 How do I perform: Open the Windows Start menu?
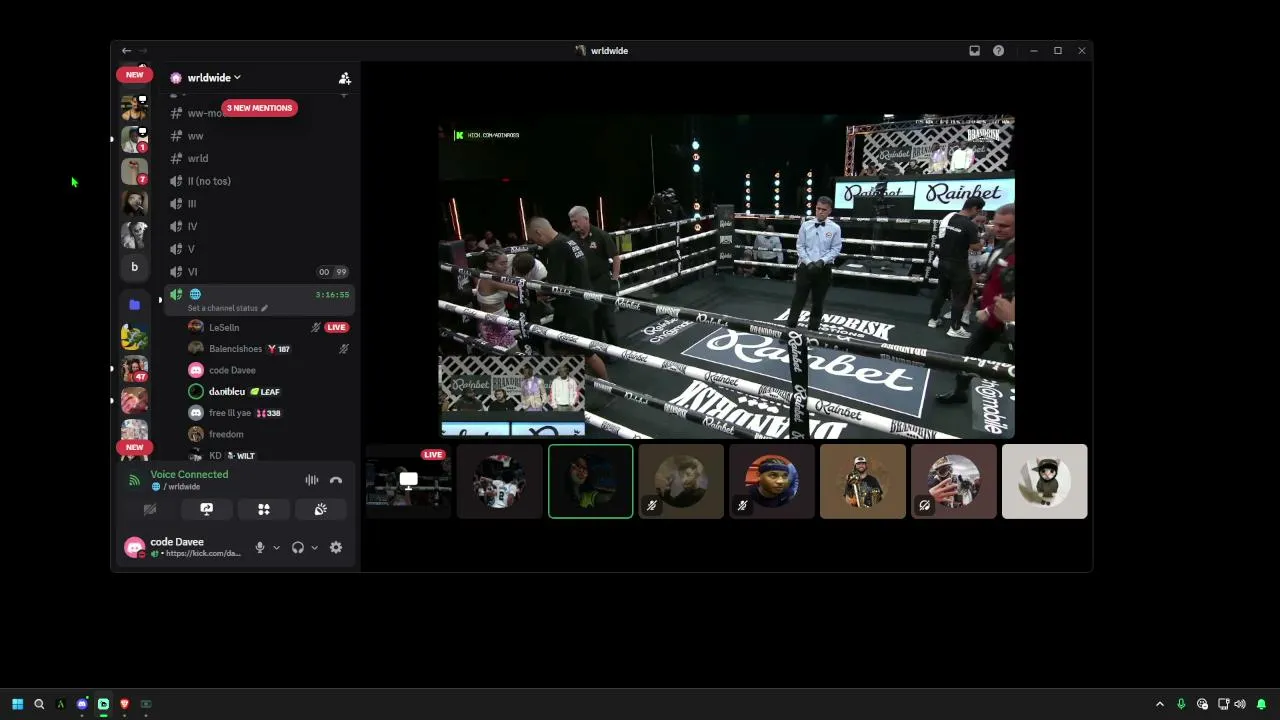tap(17, 704)
